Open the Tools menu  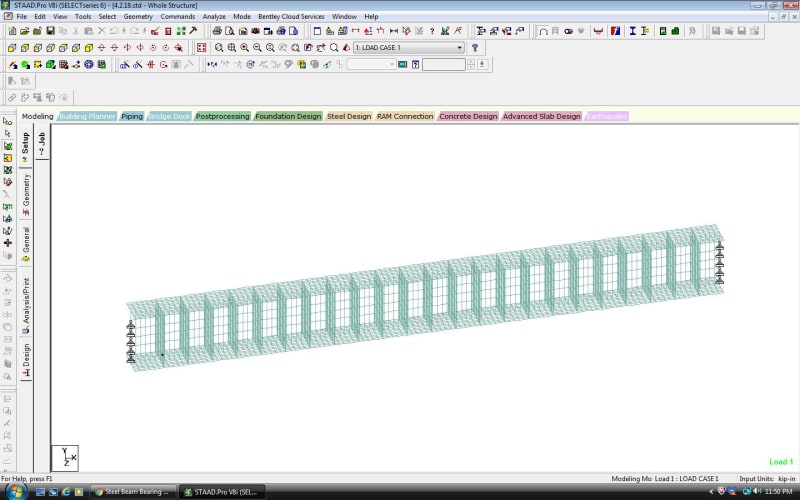click(x=83, y=16)
